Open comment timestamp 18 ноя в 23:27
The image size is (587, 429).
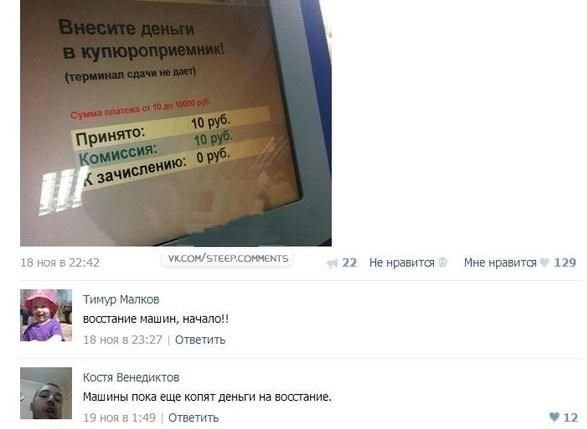(x=123, y=340)
